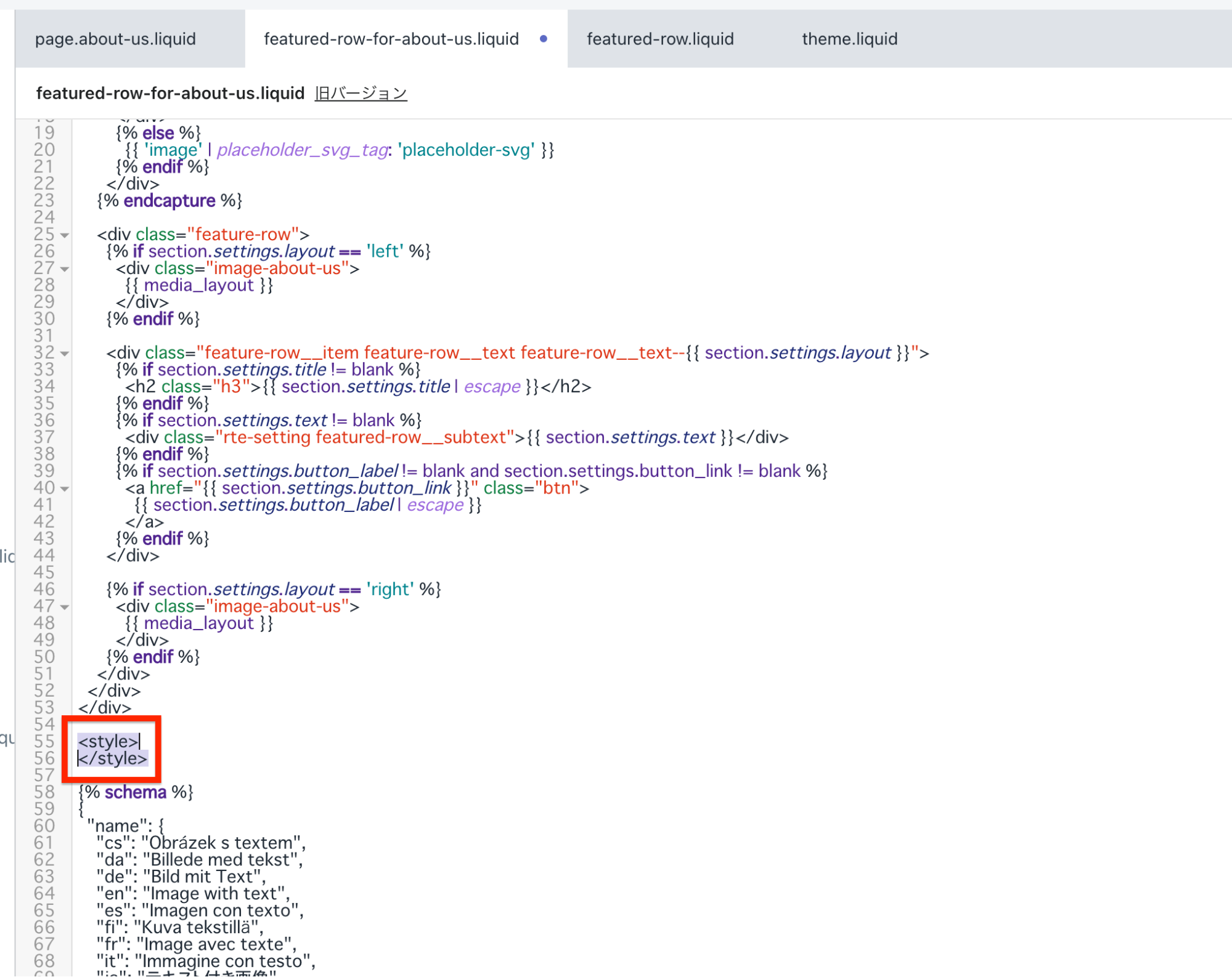Click the 旧バージョン older versions link

click(361, 93)
